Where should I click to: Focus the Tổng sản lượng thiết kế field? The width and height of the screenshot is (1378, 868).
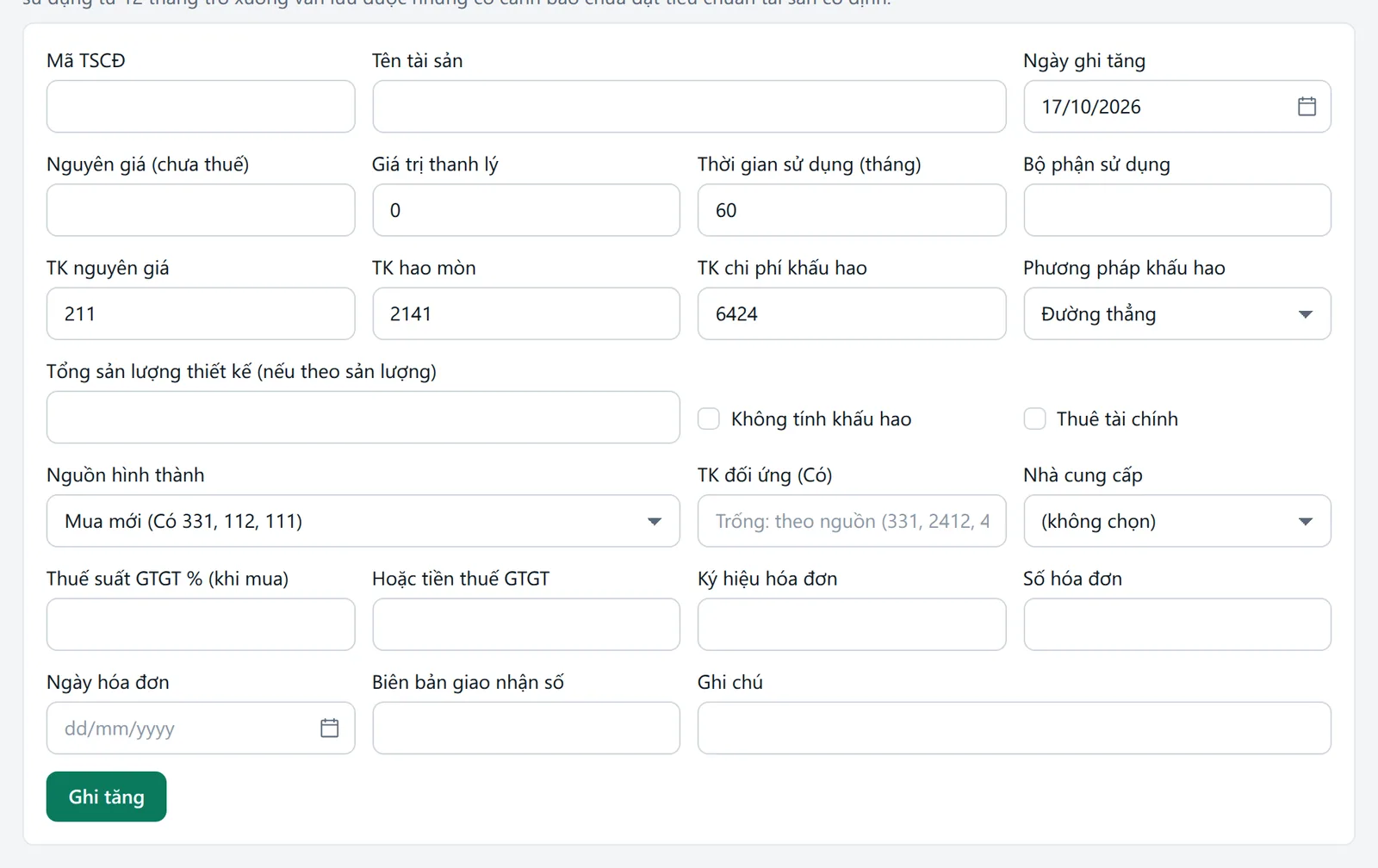[x=363, y=418]
